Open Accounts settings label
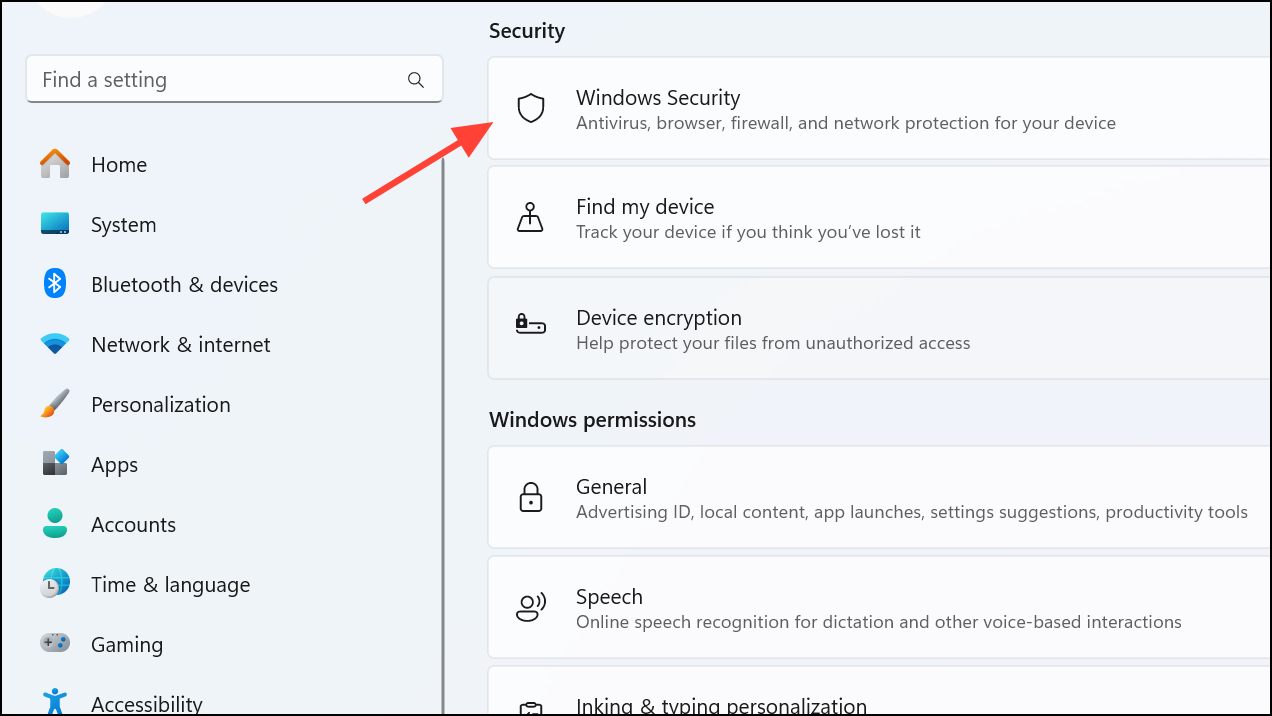1272x716 pixels. pyautogui.click(x=133, y=525)
